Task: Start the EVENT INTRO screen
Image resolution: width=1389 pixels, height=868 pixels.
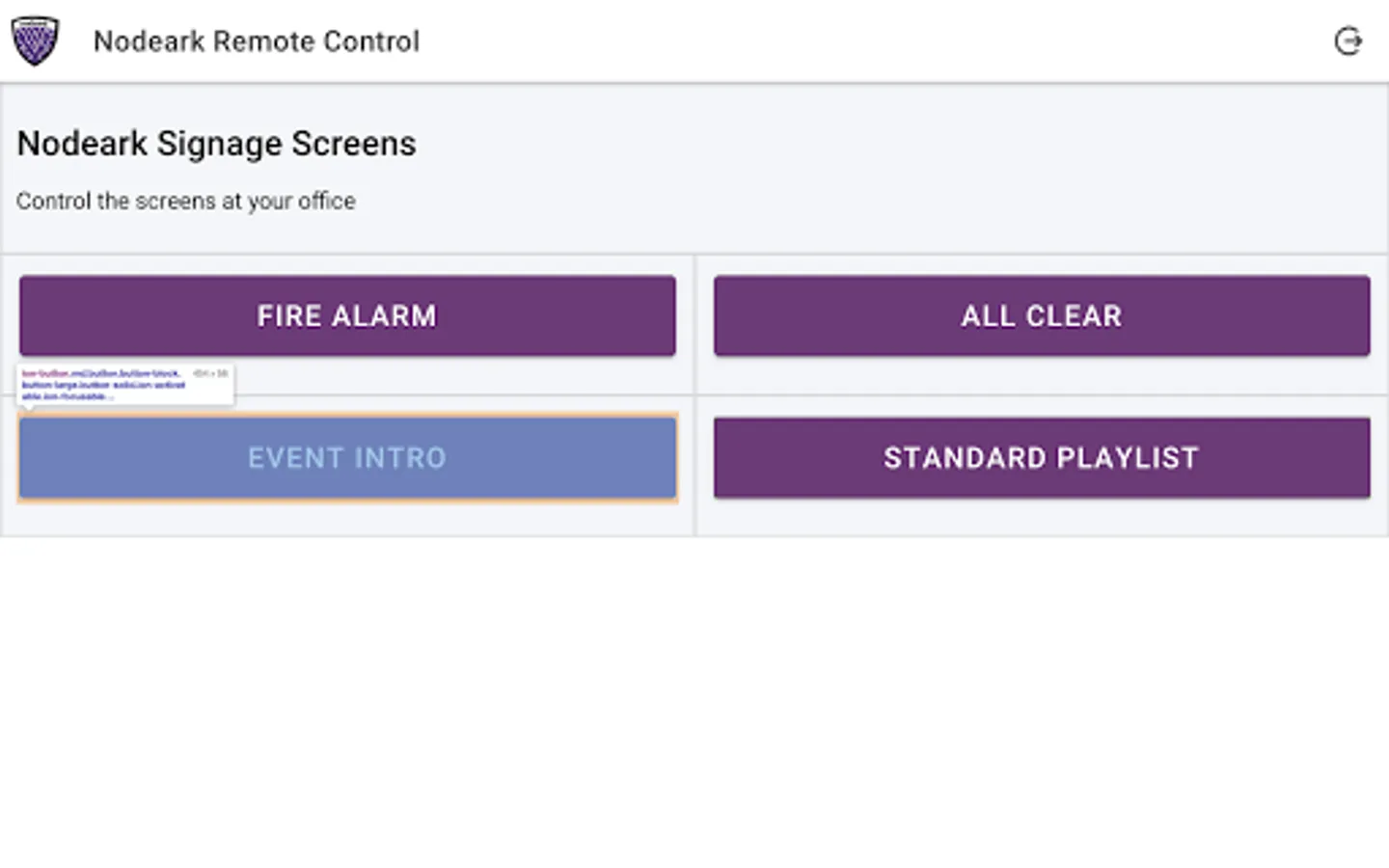Action: click(x=347, y=458)
